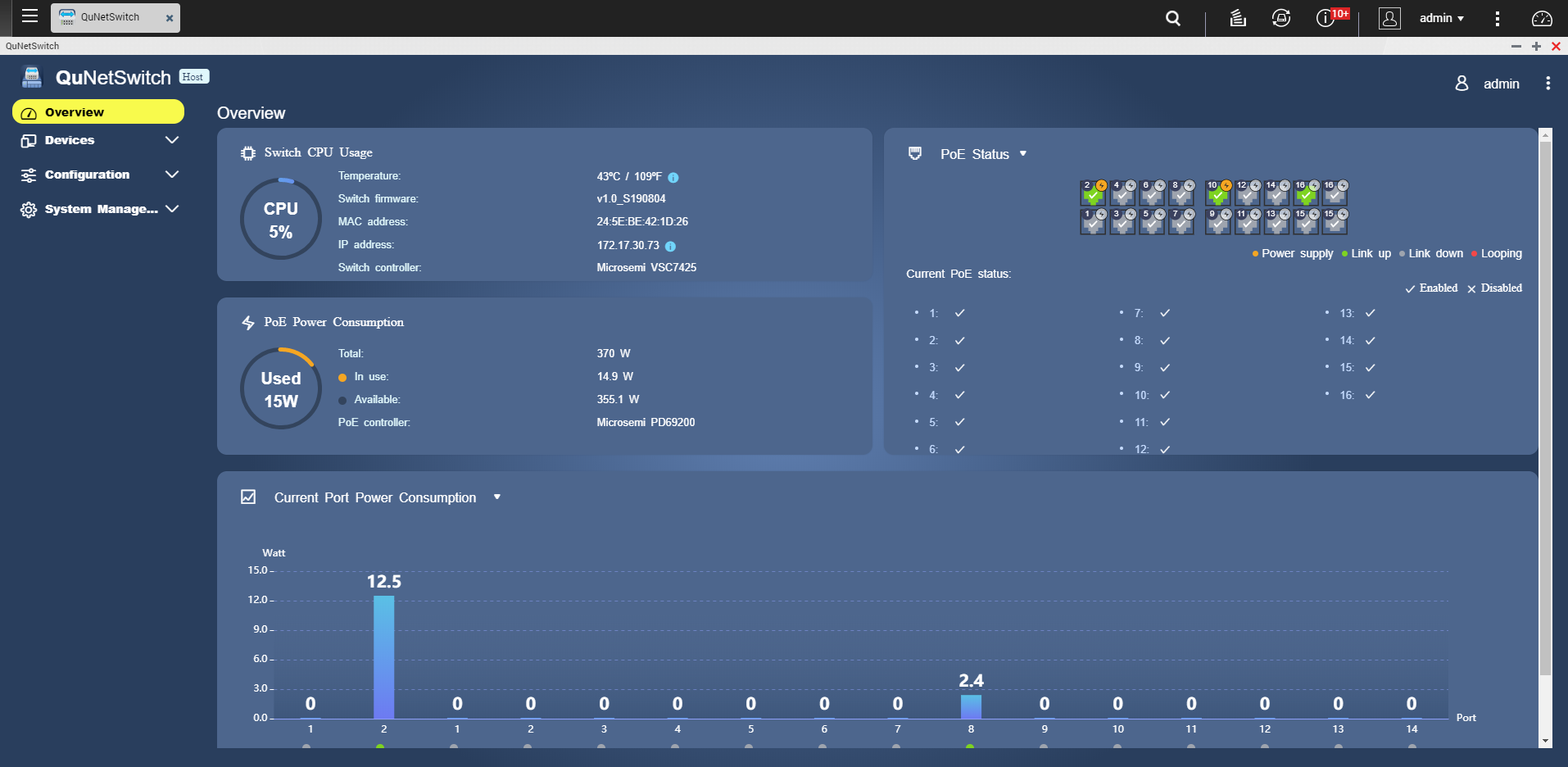This screenshot has height=767, width=1568.
Task: Select Overview in the sidebar
Action: coord(98,112)
